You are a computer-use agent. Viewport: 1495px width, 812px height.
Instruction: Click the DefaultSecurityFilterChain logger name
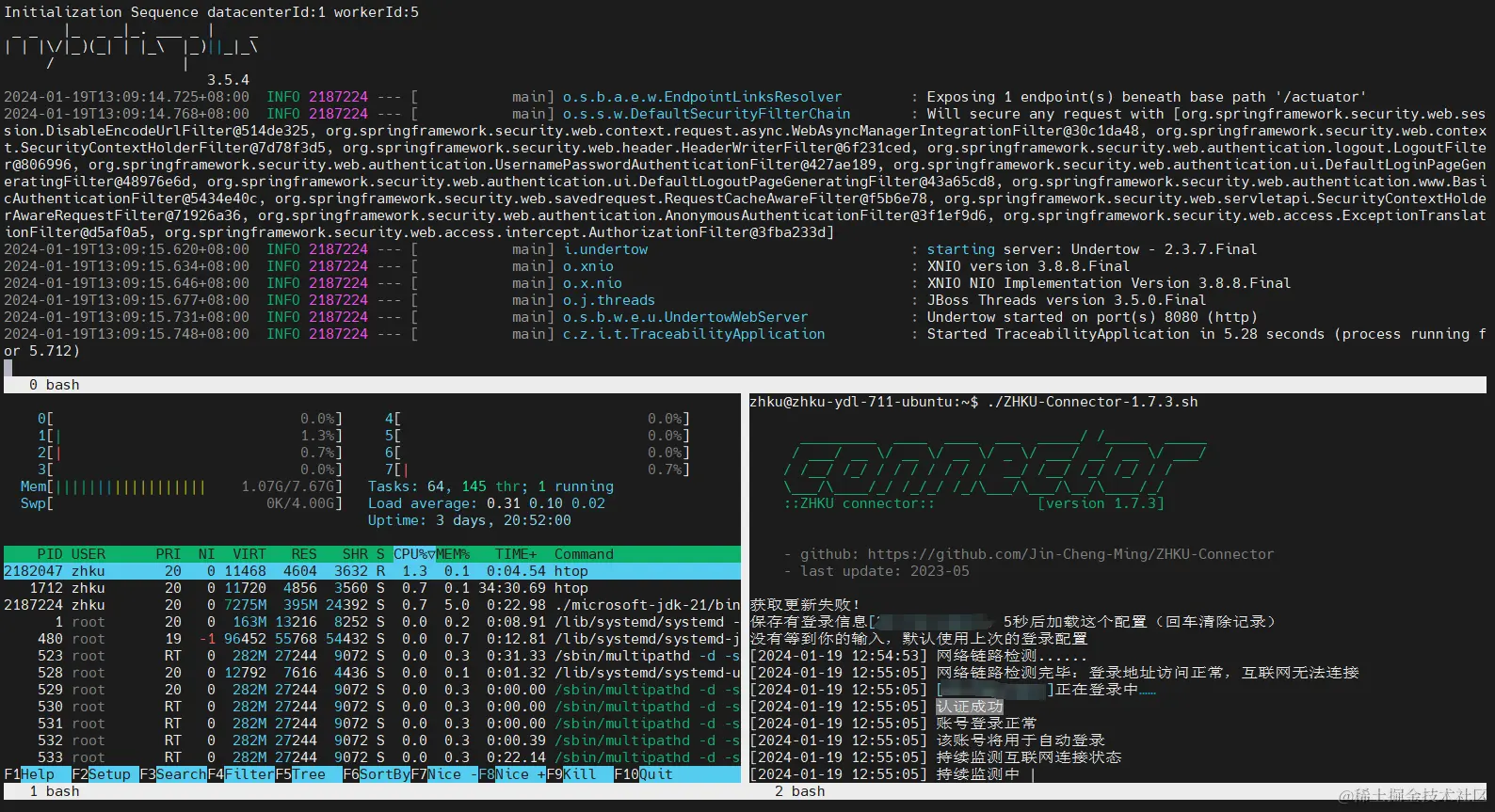click(706, 114)
